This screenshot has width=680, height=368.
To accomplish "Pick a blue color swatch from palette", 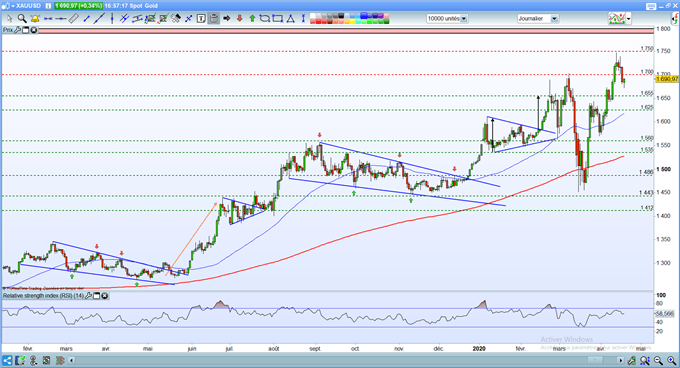I will point(364,16).
